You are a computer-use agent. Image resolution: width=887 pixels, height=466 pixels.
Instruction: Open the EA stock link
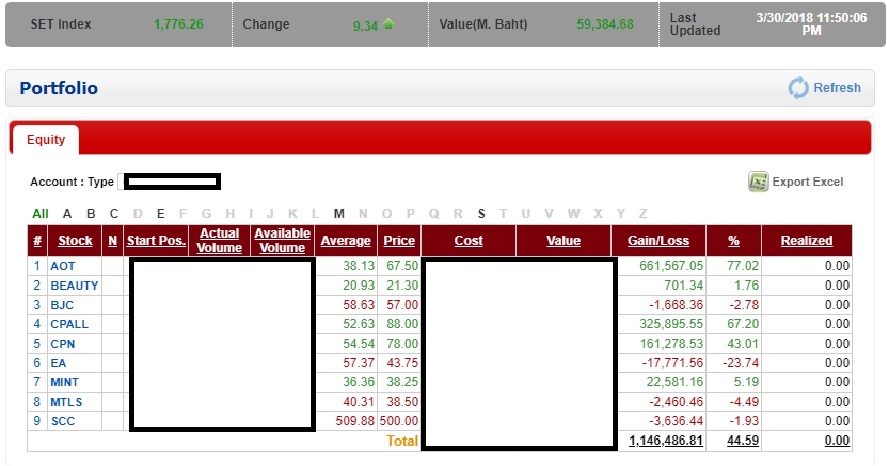coord(58,363)
